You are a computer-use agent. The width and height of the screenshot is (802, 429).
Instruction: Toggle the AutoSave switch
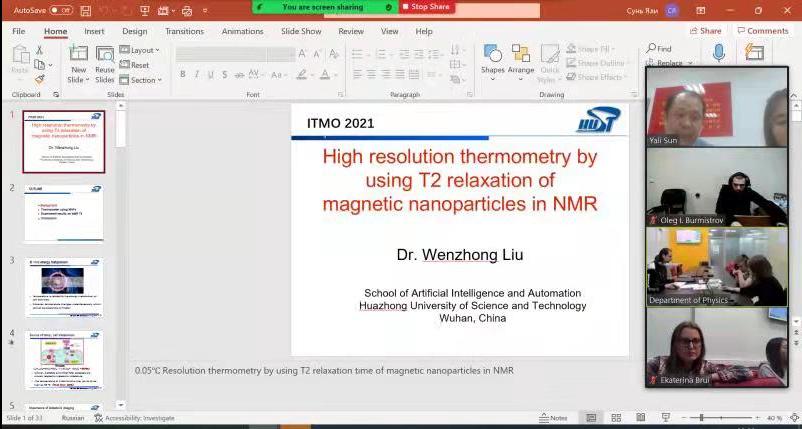point(61,10)
